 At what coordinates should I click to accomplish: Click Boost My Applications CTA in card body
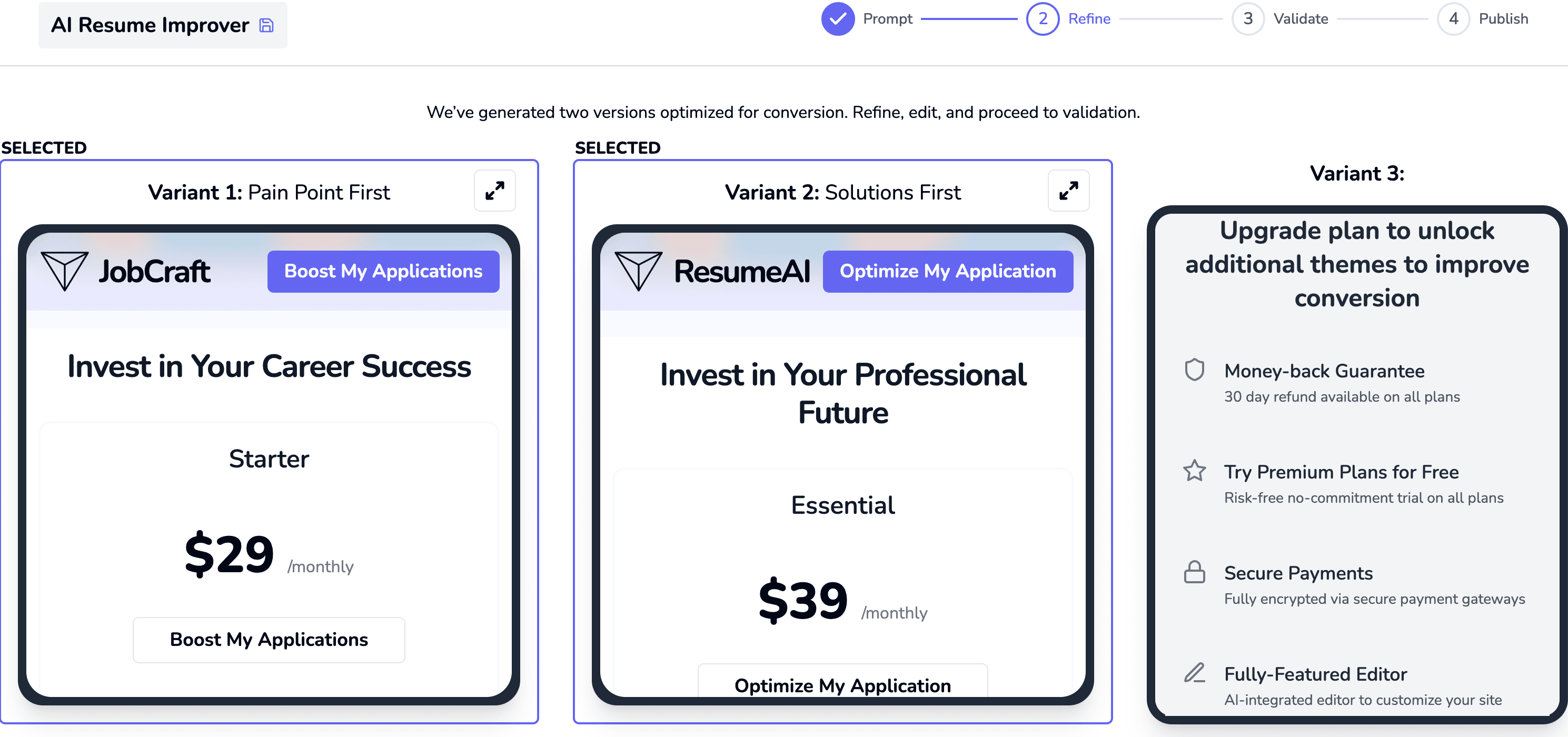click(x=268, y=639)
